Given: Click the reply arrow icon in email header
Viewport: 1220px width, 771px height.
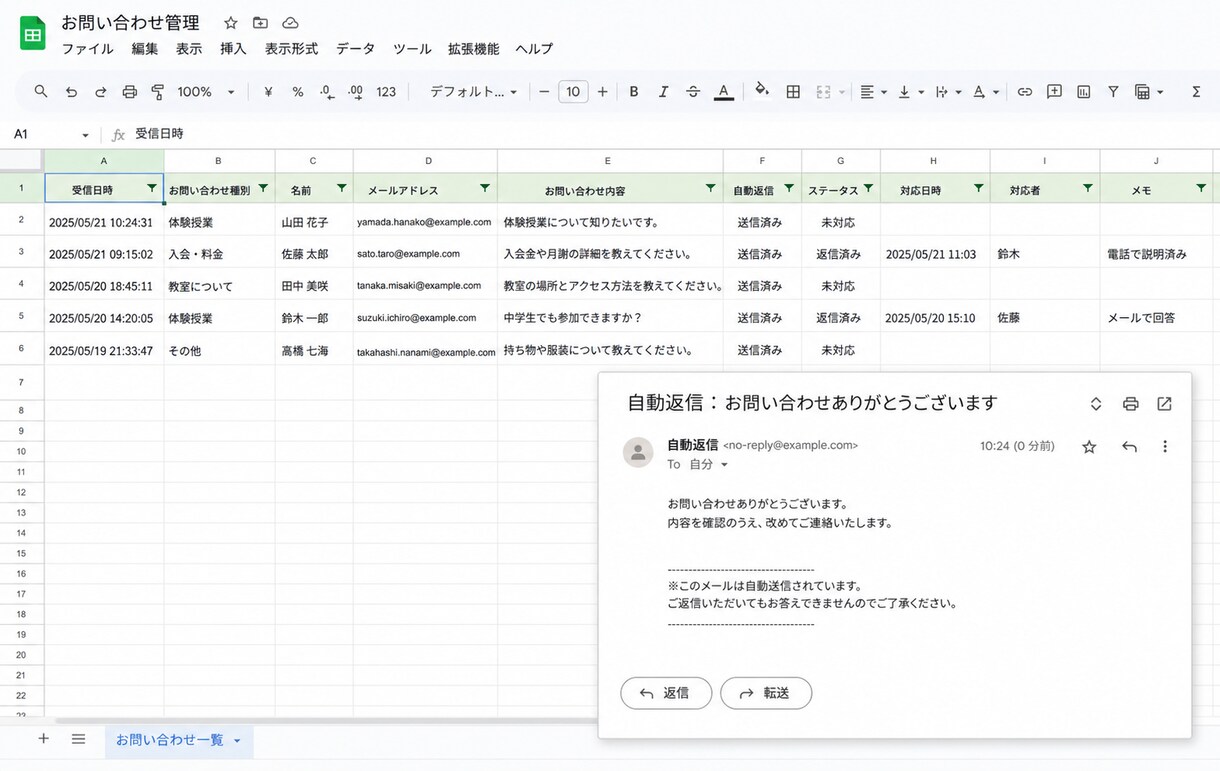Looking at the screenshot, I should pyautogui.click(x=1129, y=447).
